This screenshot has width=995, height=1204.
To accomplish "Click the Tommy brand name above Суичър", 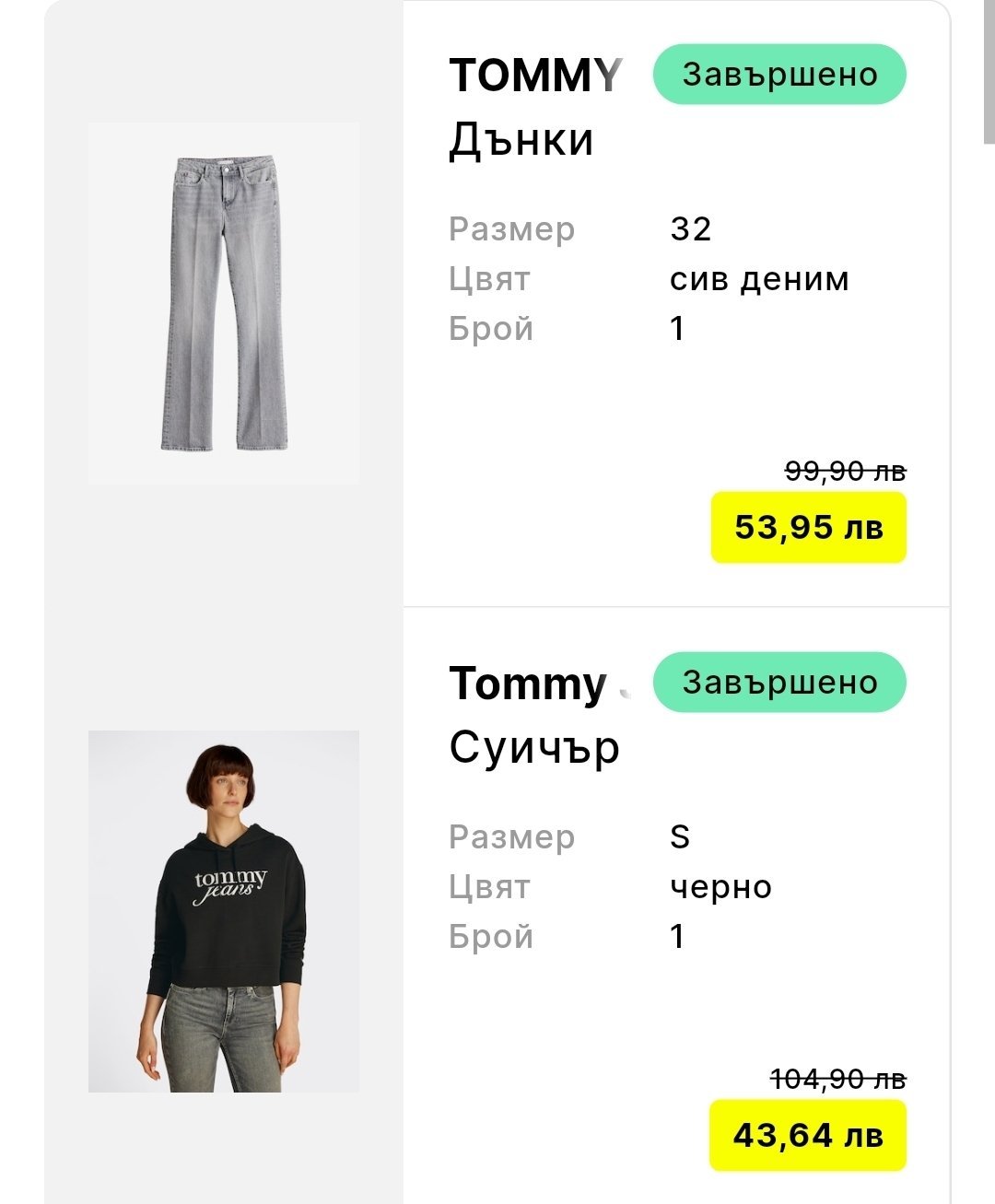I will pos(529,684).
